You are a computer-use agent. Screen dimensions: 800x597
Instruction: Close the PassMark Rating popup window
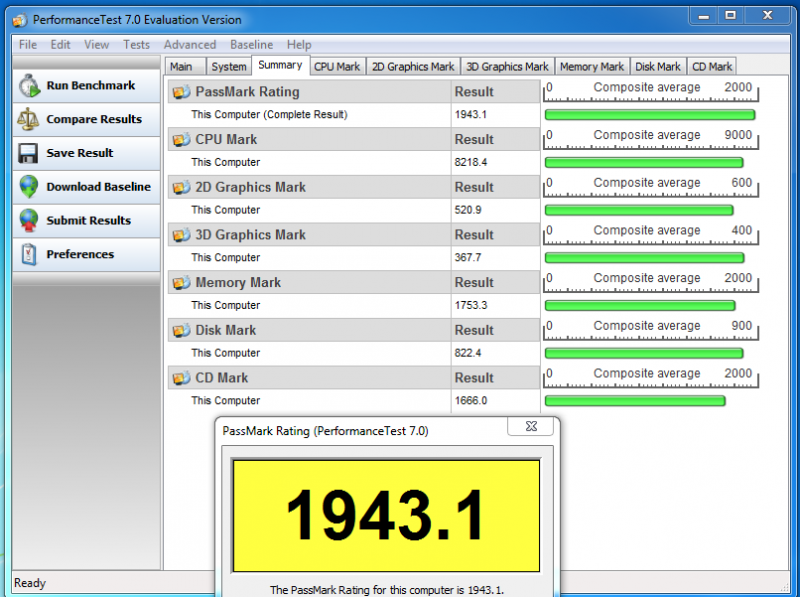531,426
